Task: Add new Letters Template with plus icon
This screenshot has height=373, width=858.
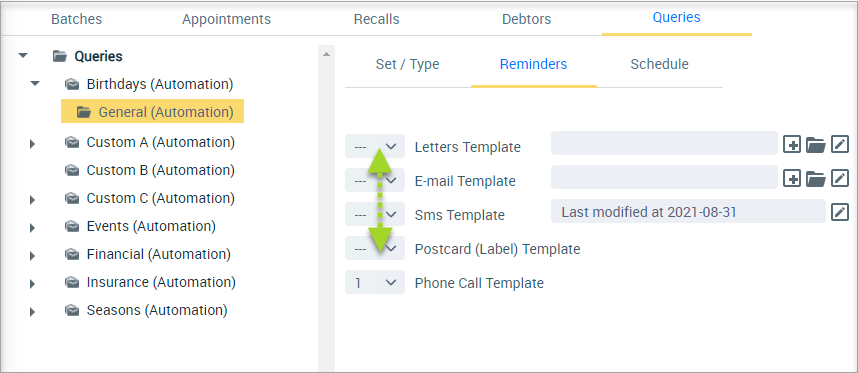Action: [x=792, y=145]
